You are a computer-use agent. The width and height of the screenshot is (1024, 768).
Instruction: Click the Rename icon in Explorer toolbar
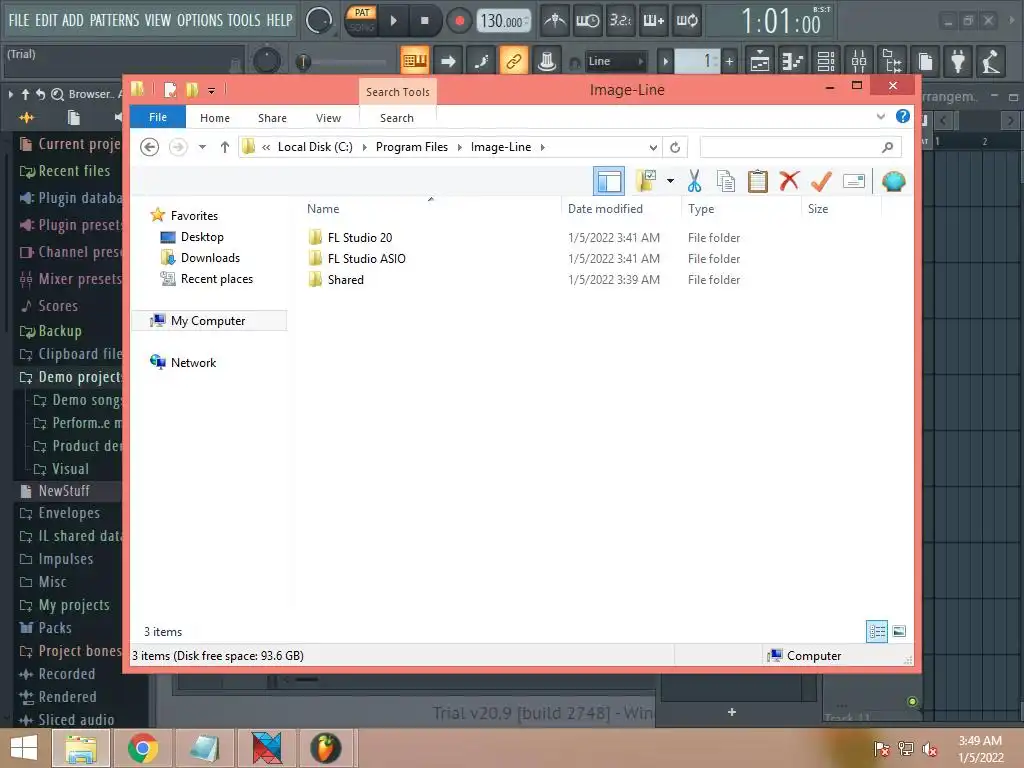coord(854,181)
